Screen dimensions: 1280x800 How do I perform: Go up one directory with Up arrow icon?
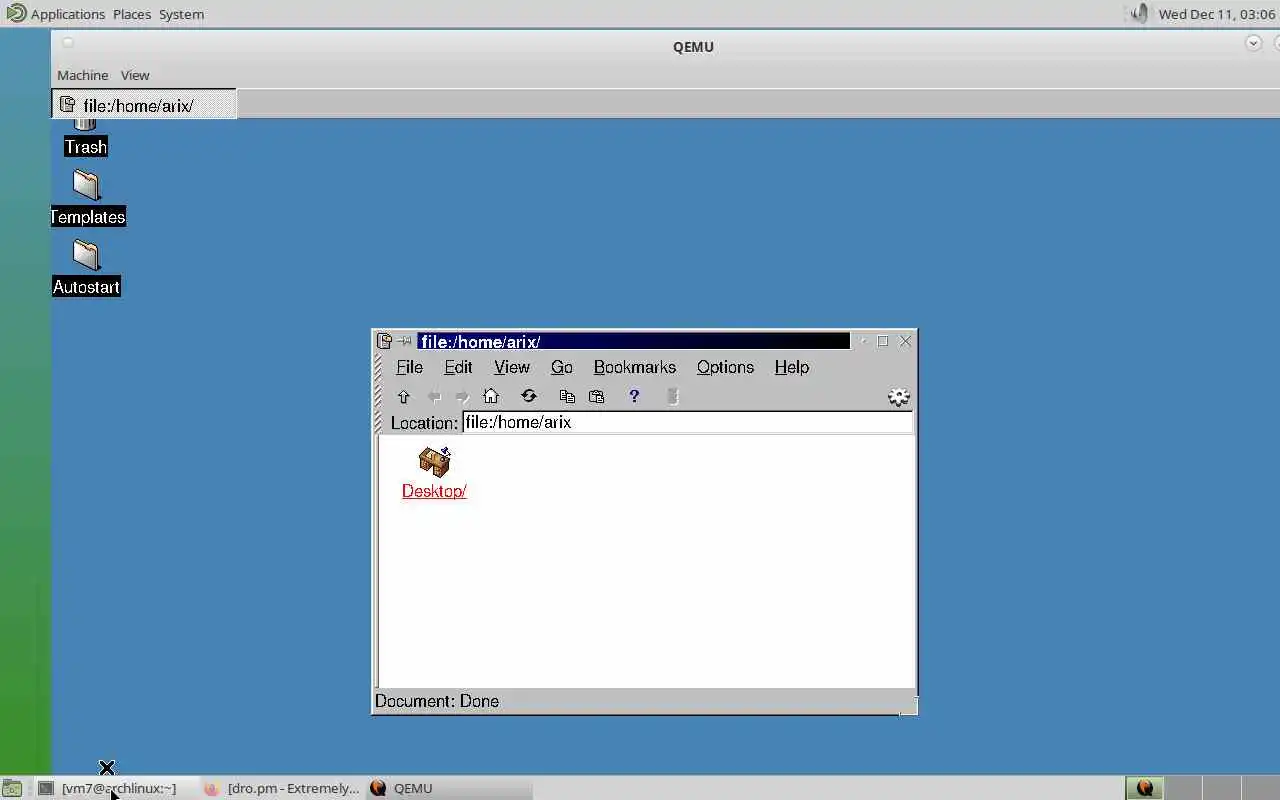pyautogui.click(x=404, y=397)
